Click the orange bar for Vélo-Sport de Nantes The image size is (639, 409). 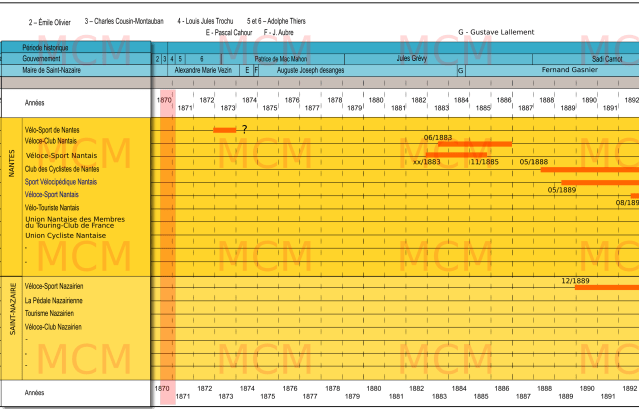tap(225, 130)
